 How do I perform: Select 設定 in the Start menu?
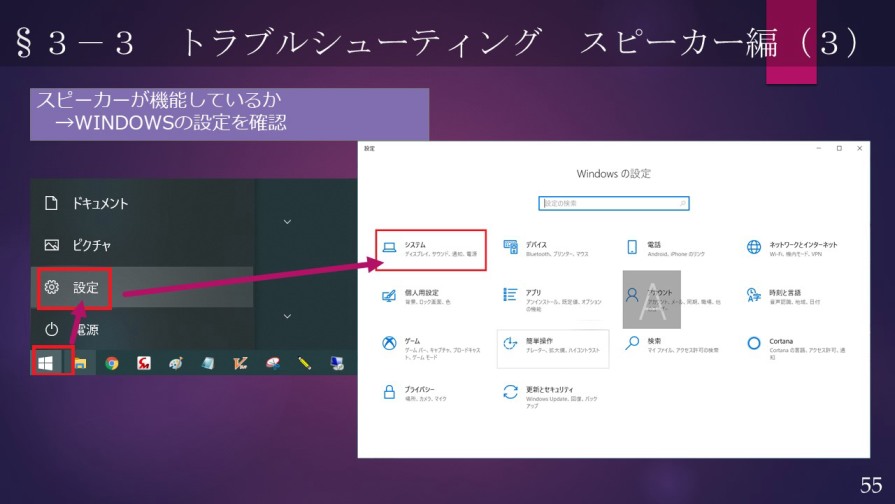coord(75,288)
